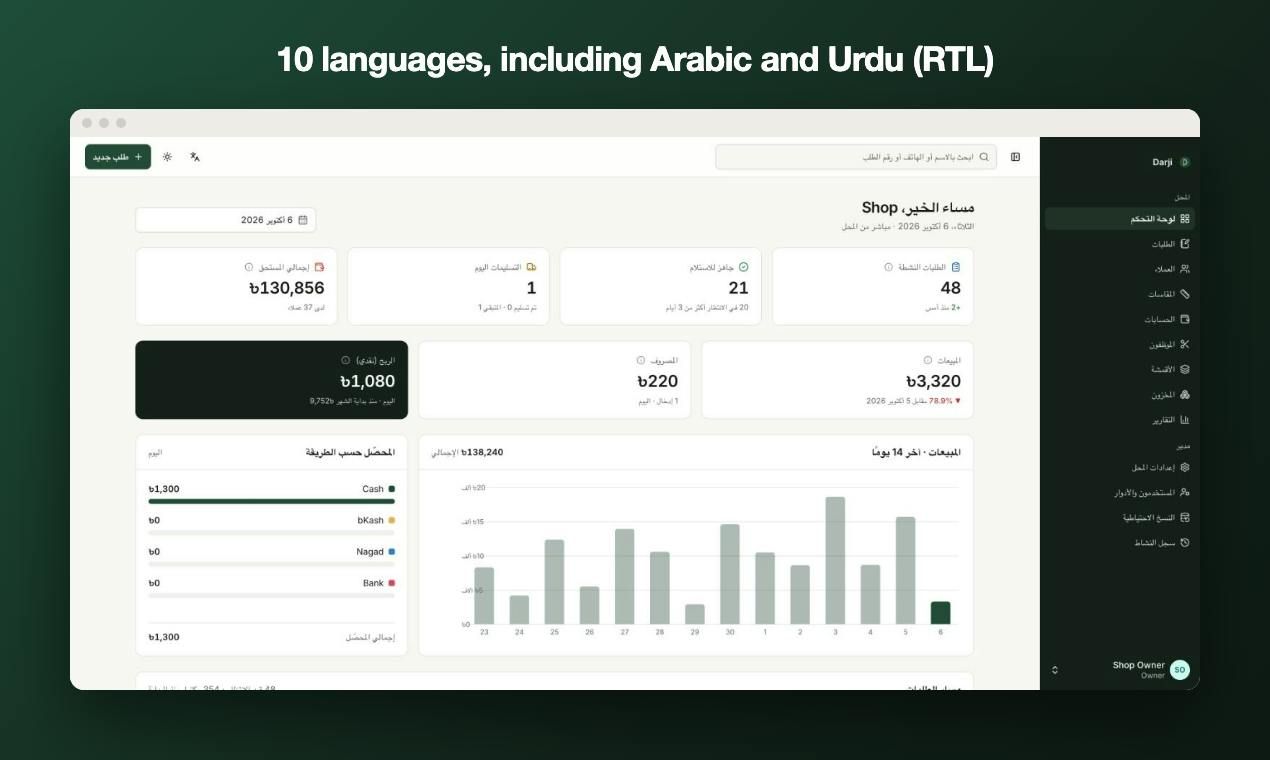
Task: Click info icon beside الطلبات النشطة
Action: [888, 267]
